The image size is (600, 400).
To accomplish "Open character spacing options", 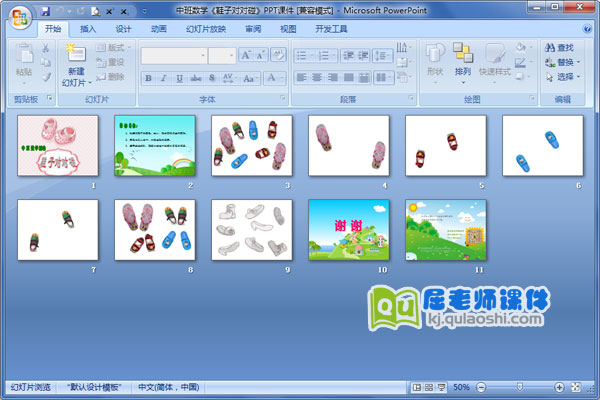I will [x=228, y=78].
